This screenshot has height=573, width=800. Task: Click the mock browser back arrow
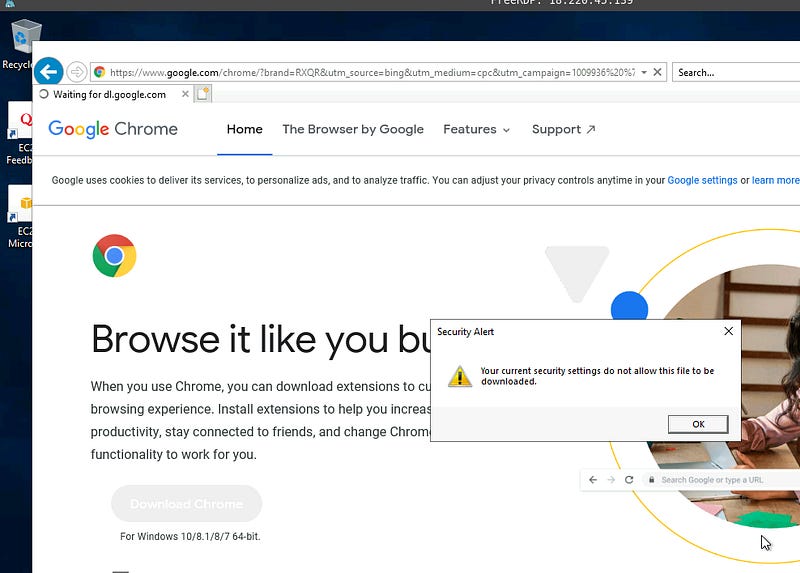click(592, 480)
